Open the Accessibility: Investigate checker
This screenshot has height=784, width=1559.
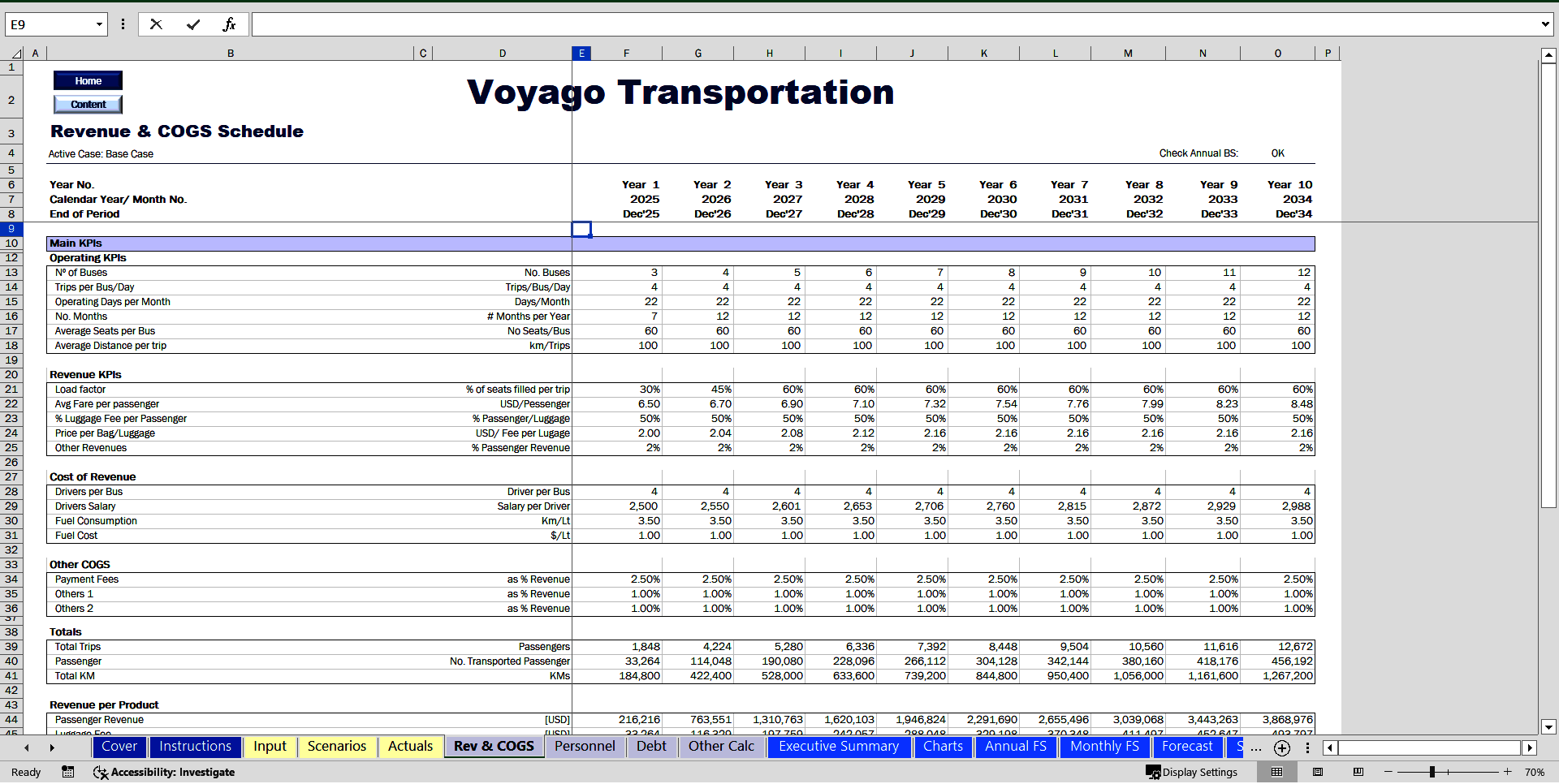click(x=164, y=772)
